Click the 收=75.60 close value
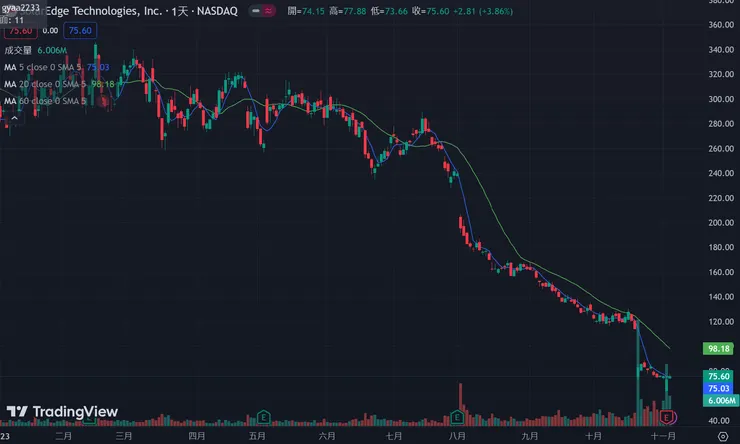The image size is (740, 444). click(x=430, y=11)
